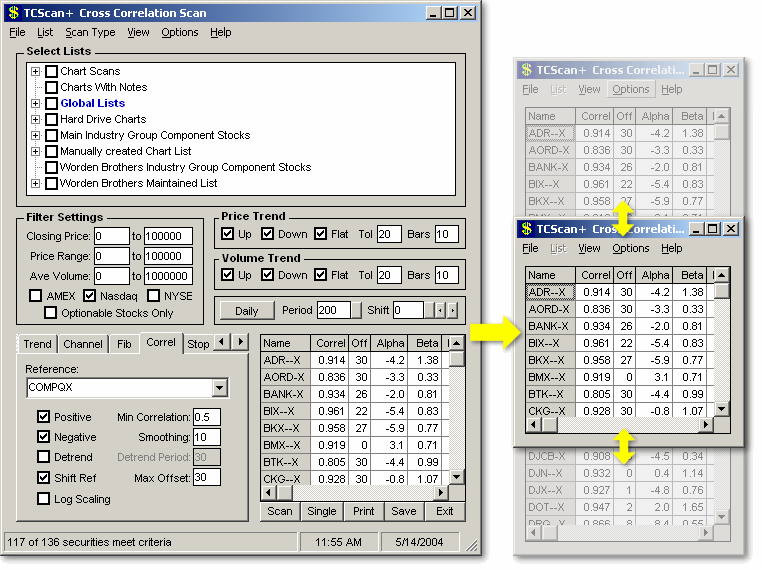The height and width of the screenshot is (569, 762).
Task: Click the Min Correlation input field
Action: click(x=207, y=417)
